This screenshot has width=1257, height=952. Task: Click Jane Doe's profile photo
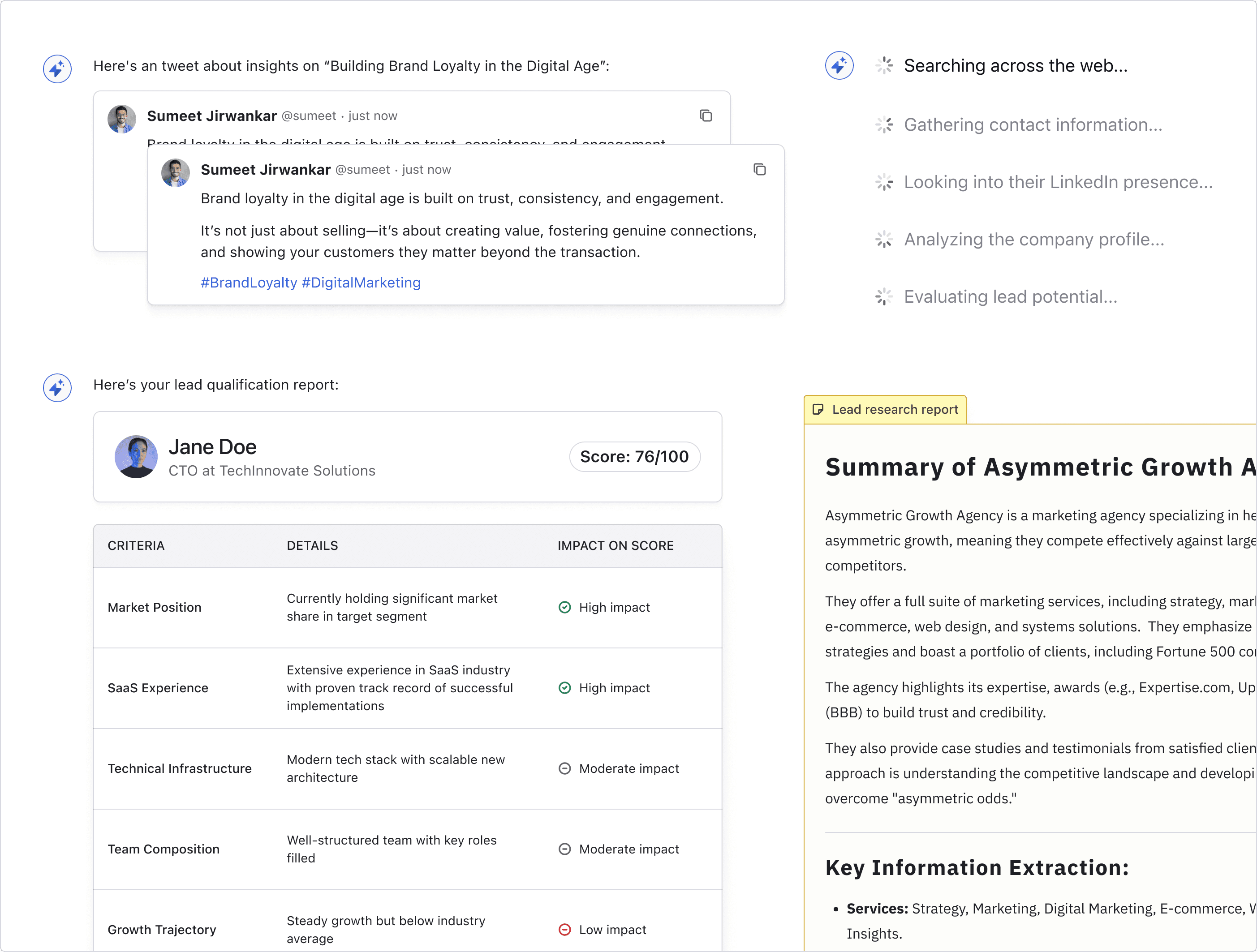[136, 457]
